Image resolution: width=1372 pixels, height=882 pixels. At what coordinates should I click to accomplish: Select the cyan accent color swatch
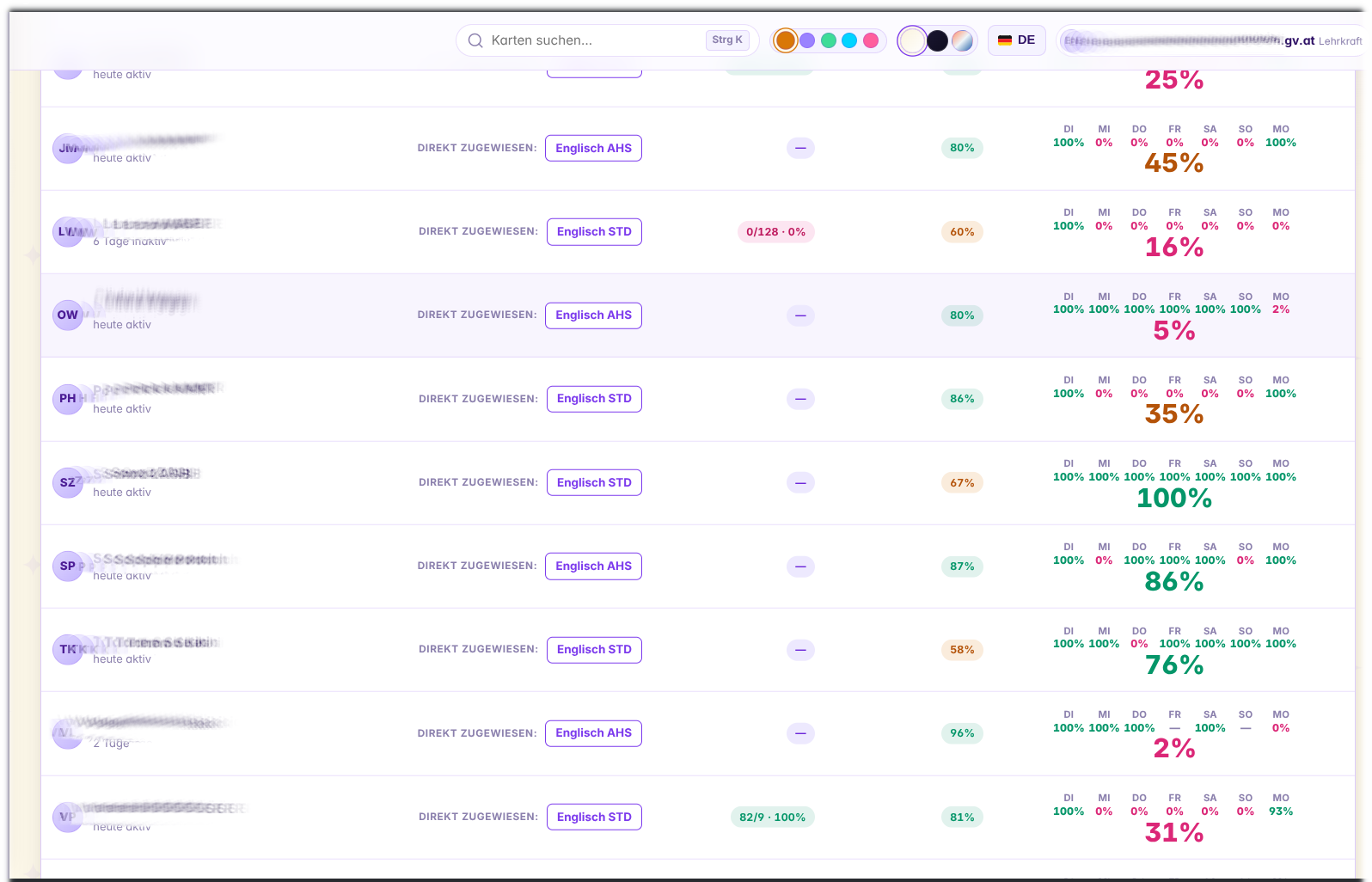[849, 40]
